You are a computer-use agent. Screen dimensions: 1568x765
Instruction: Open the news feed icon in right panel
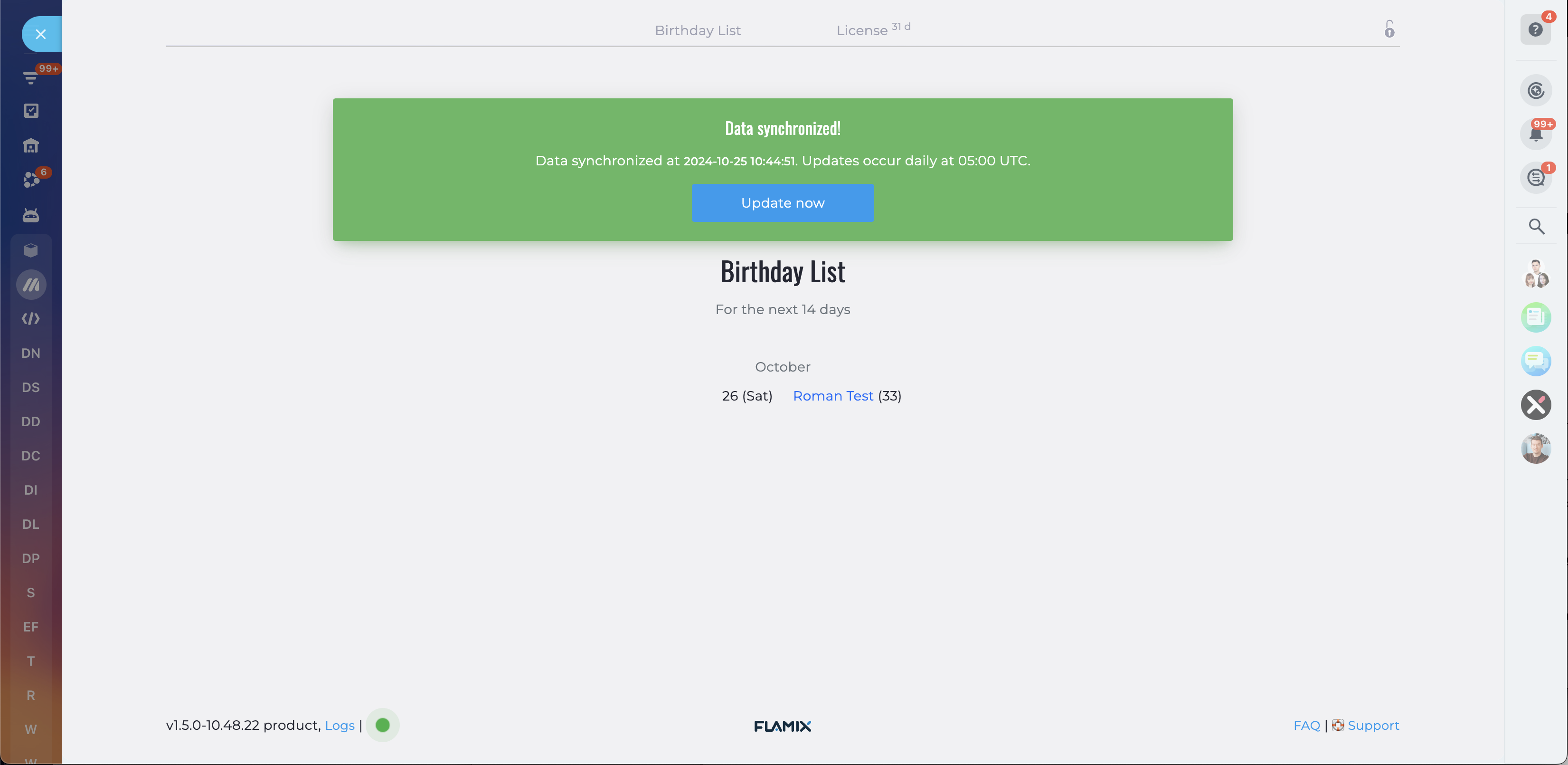[x=1536, y=317]
